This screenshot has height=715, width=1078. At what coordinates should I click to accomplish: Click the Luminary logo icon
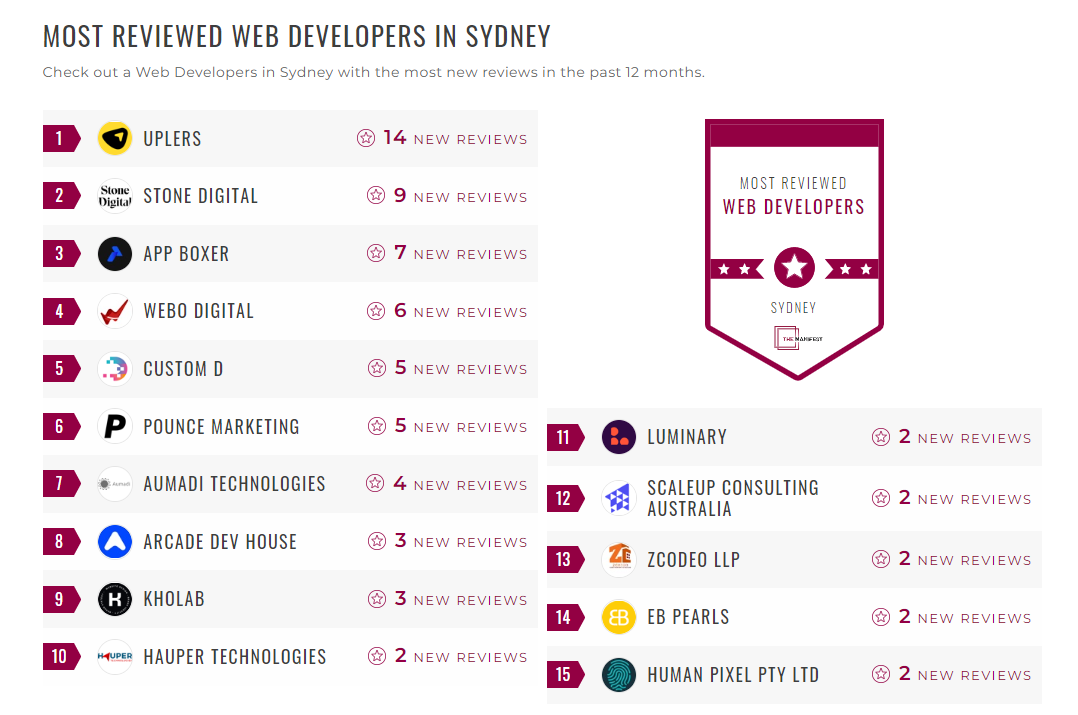(x=619, y=437)
